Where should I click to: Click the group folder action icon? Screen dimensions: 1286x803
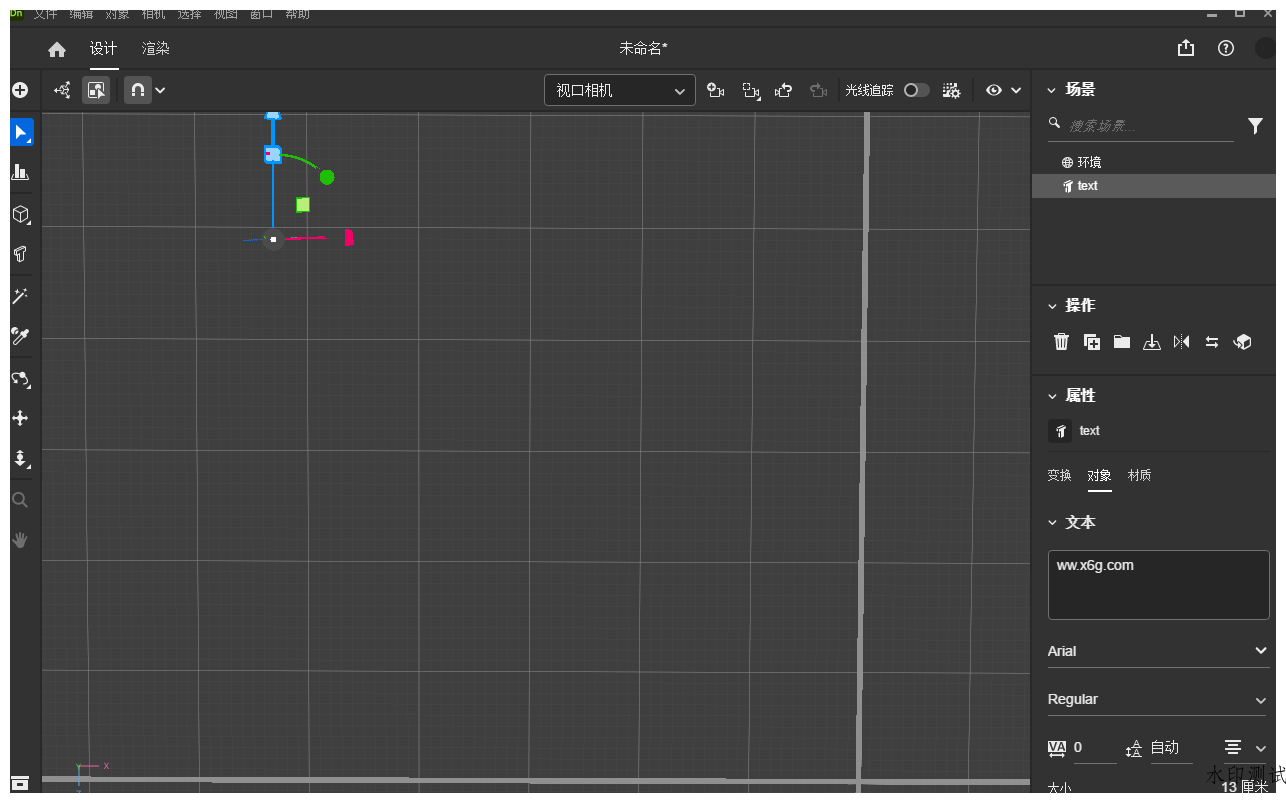coord(1122,342)
